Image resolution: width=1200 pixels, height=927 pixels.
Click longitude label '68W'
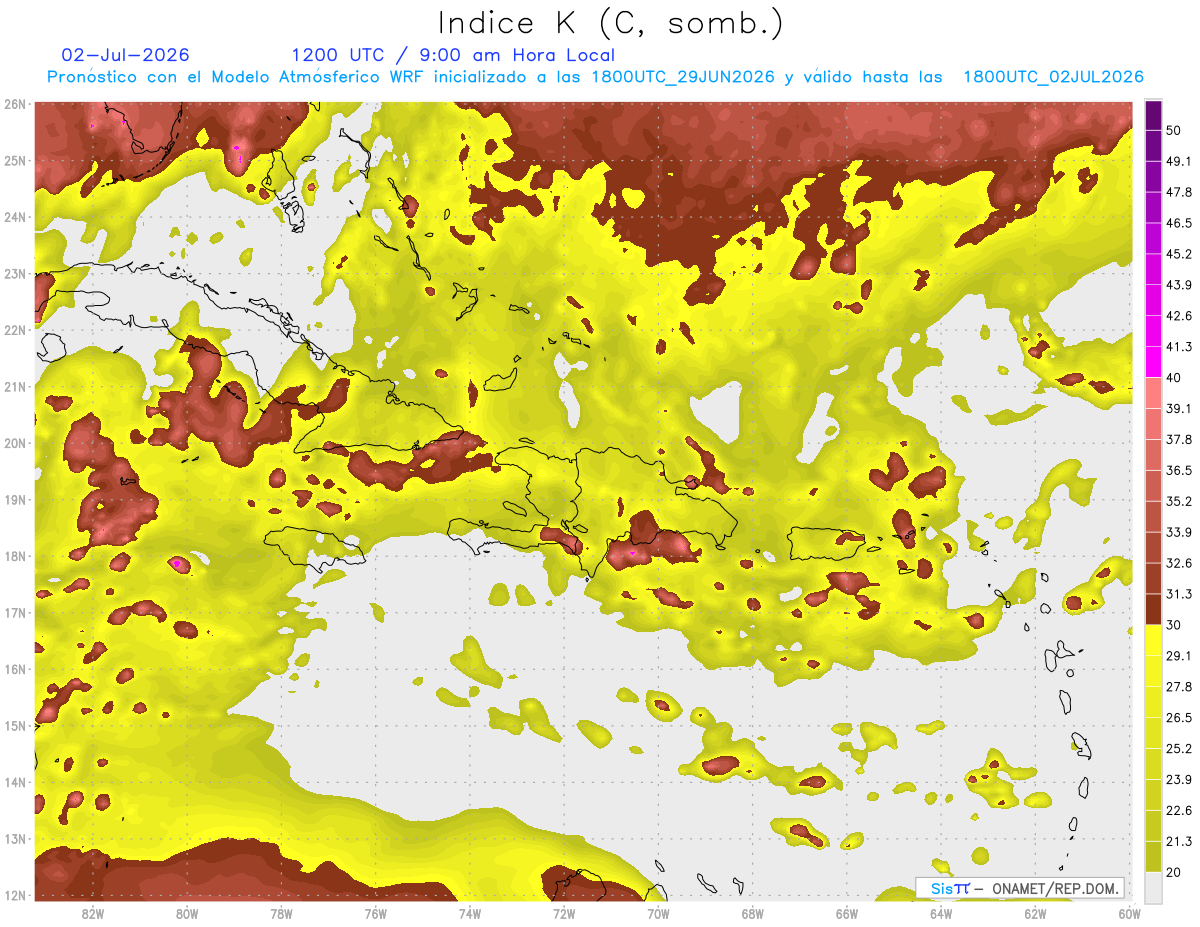pos(752,914)
